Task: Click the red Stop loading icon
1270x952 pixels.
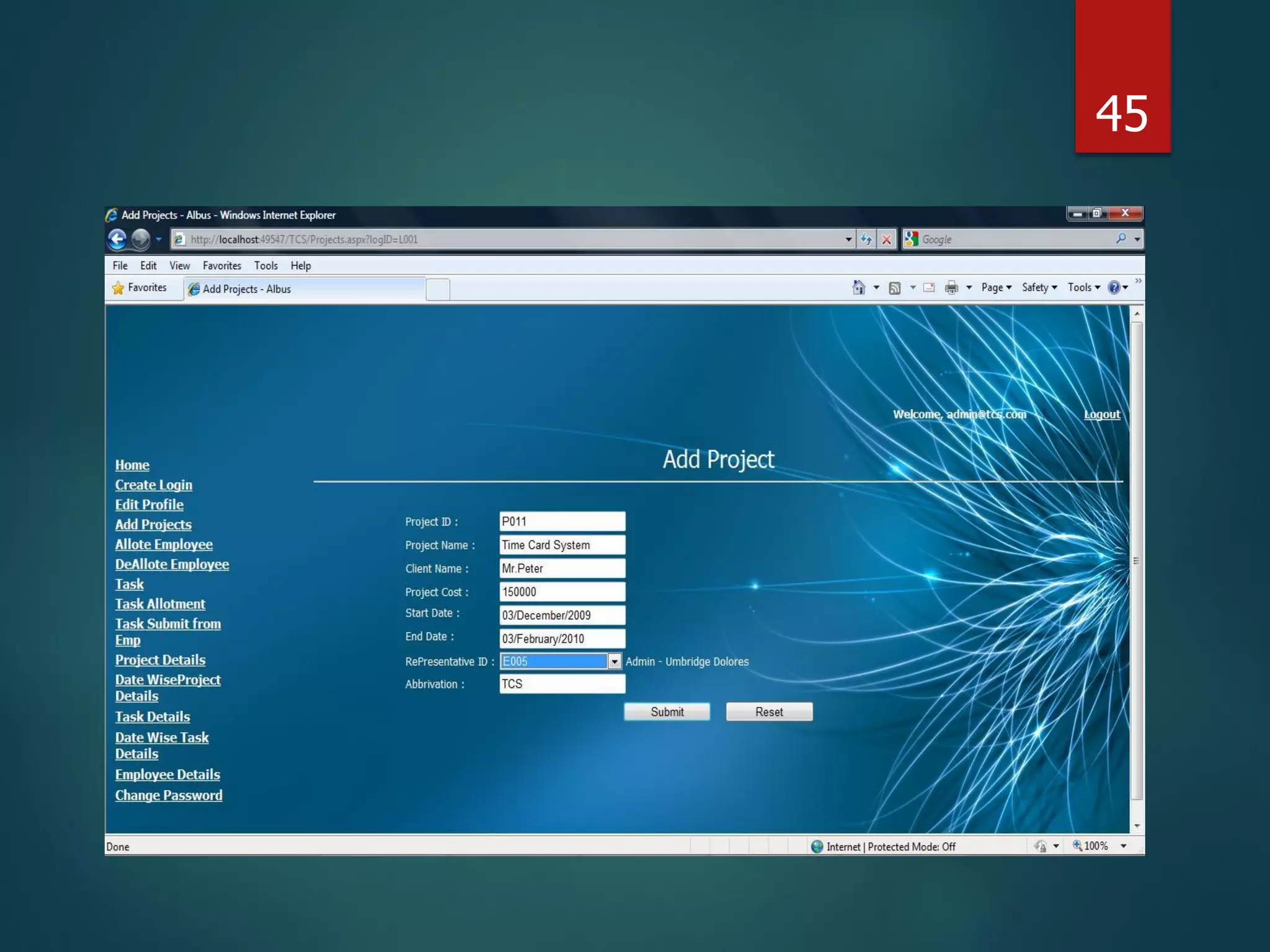Action: pos(887,239)
